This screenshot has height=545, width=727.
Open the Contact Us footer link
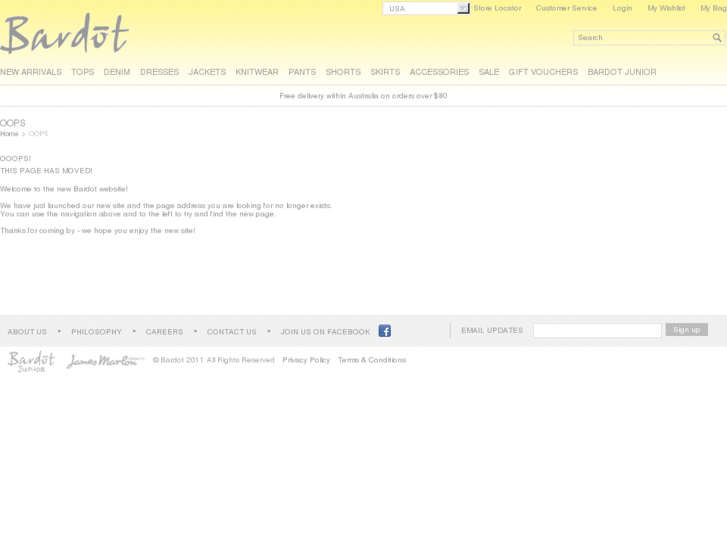[x=231, y=332]
